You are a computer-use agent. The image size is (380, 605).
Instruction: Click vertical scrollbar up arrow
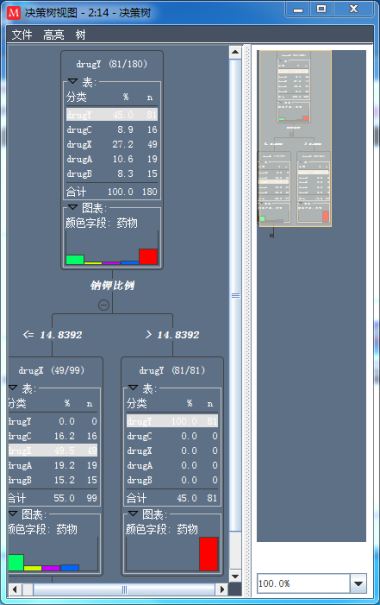click(x=235, y=52)
